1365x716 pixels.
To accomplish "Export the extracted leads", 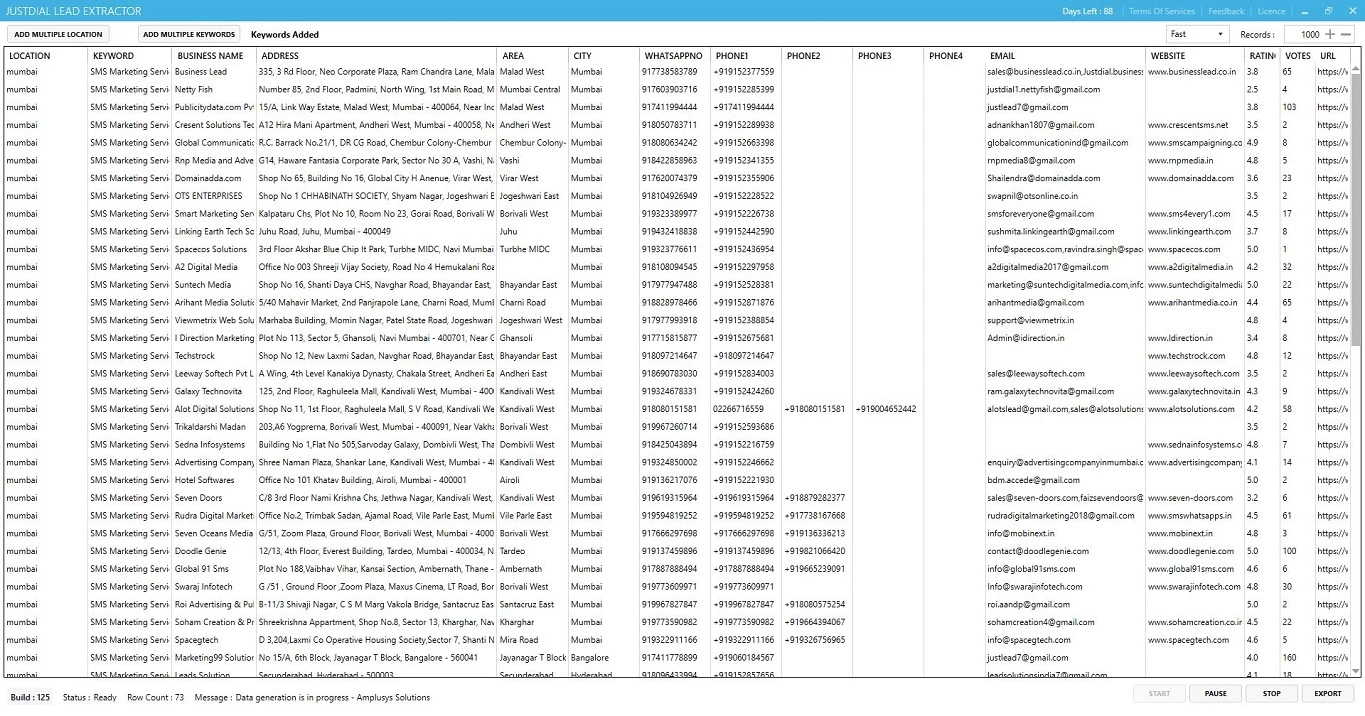I will (x=1327, y=693).
